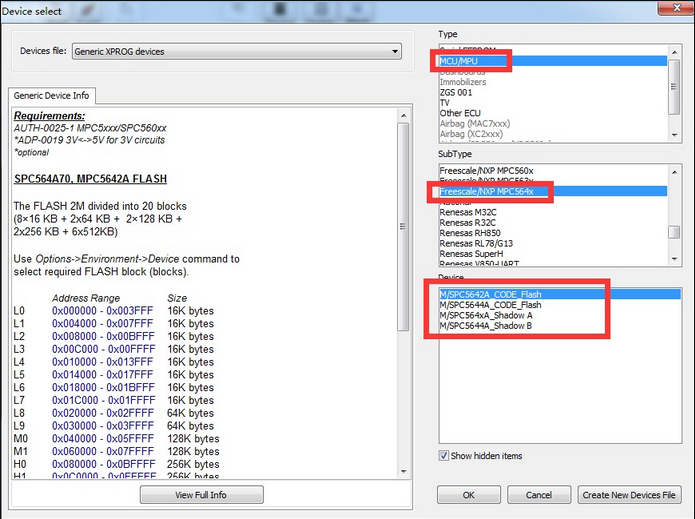This screenshot has width=695, height=519.
Task: Click SubType list scroll up arrow
Action: (x=674, y=172)
